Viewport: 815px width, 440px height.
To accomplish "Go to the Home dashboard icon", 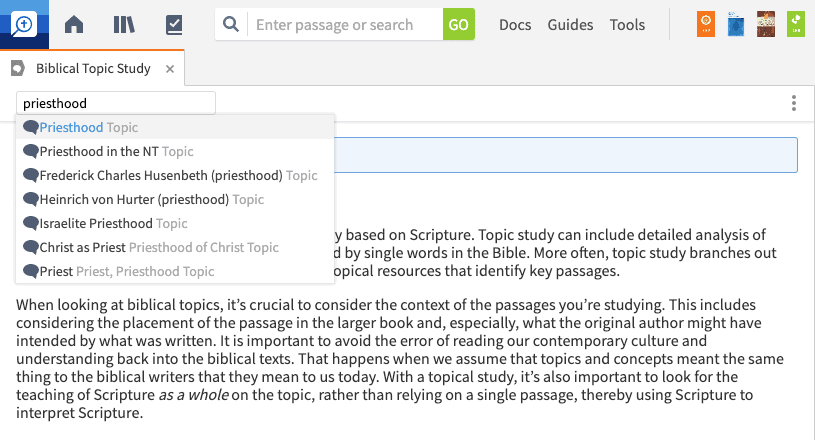I will (74, 25).
